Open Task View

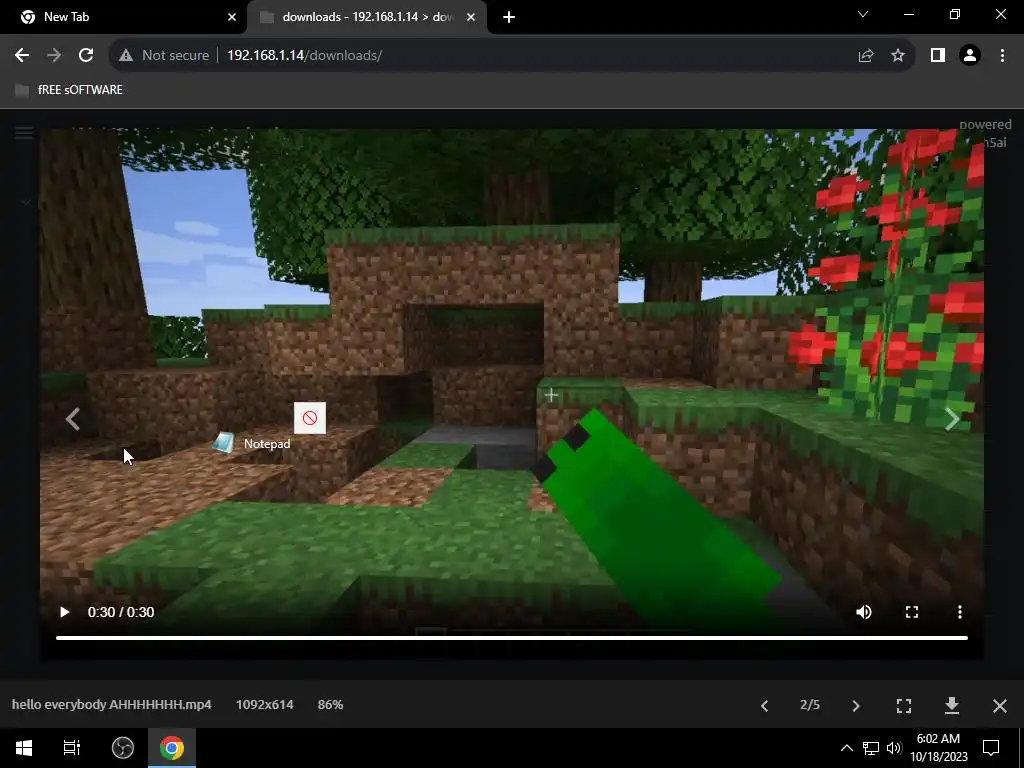tap(71, 748)
